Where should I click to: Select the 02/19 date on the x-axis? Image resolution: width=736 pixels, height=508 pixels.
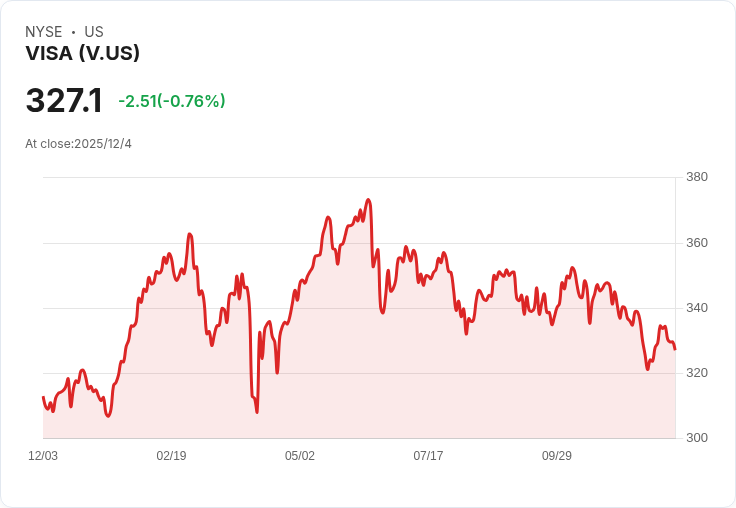coord(171,456)
